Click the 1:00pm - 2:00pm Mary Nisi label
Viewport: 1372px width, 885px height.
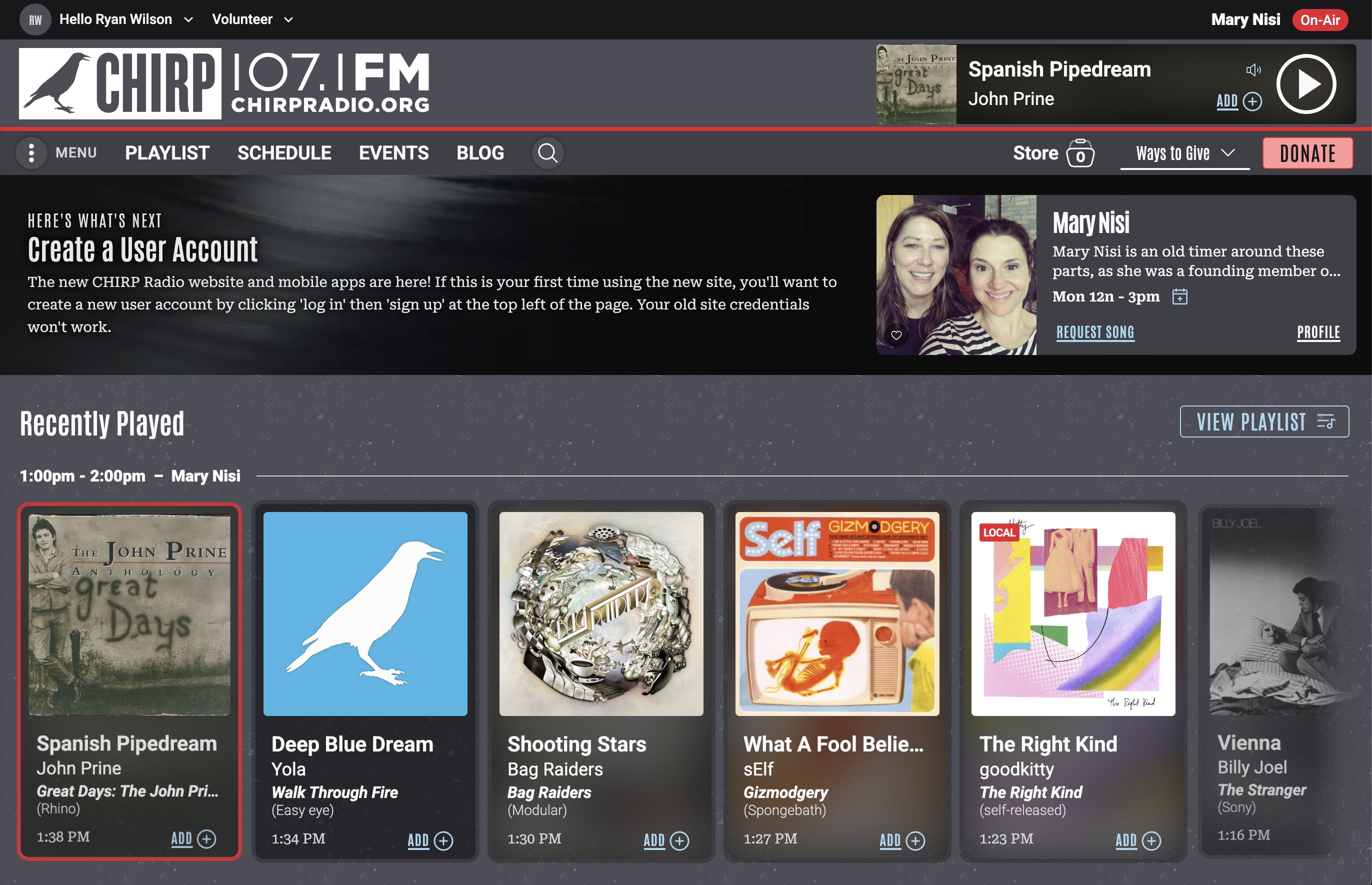click(130, 476)
